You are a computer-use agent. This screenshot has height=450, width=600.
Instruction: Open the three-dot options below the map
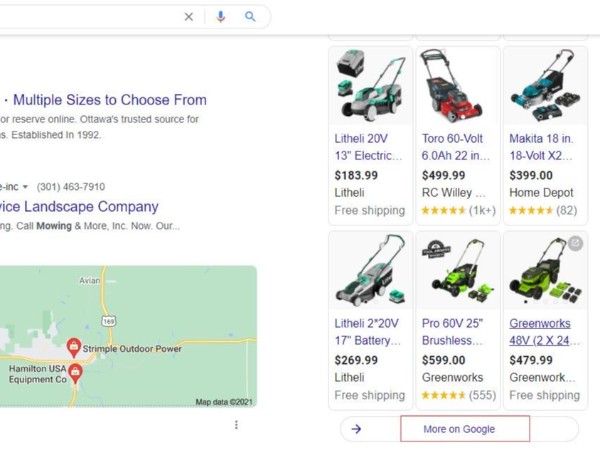pos(236,425)
